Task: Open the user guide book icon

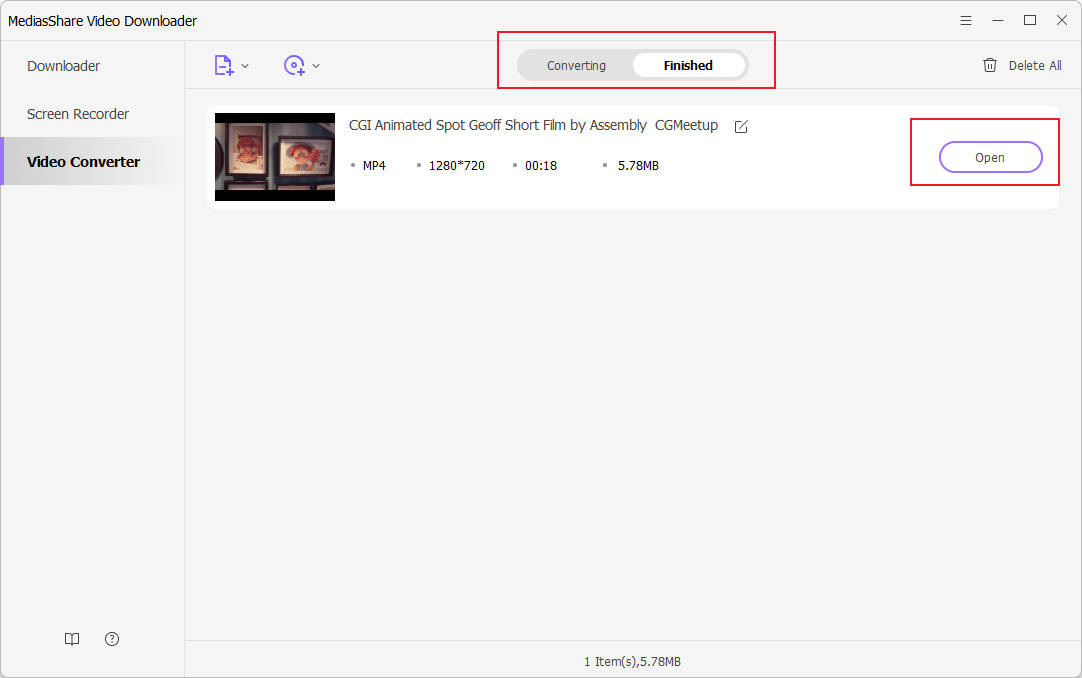Action: [72, 639]
